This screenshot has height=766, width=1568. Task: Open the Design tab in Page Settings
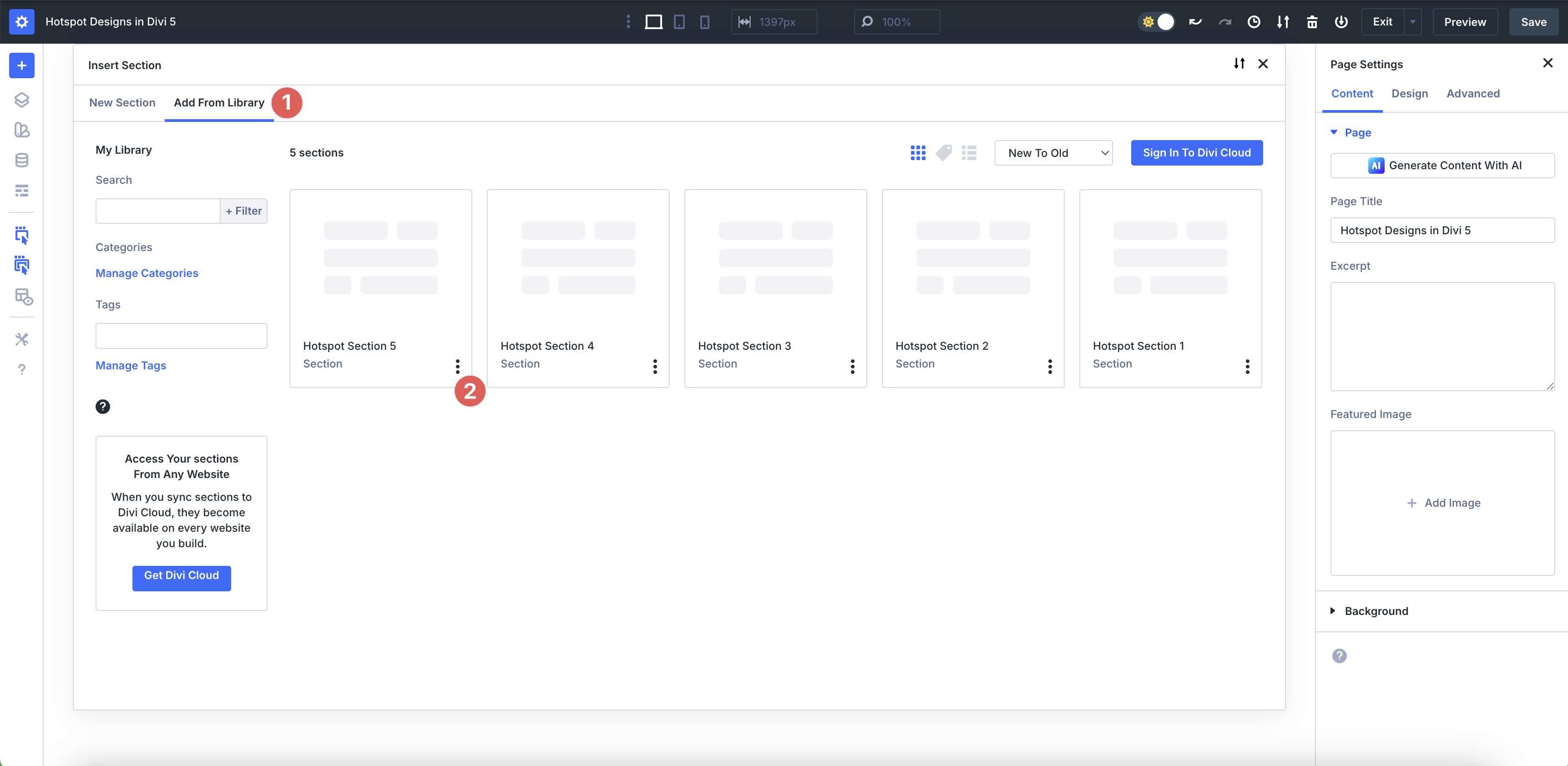coord(1409,94)
